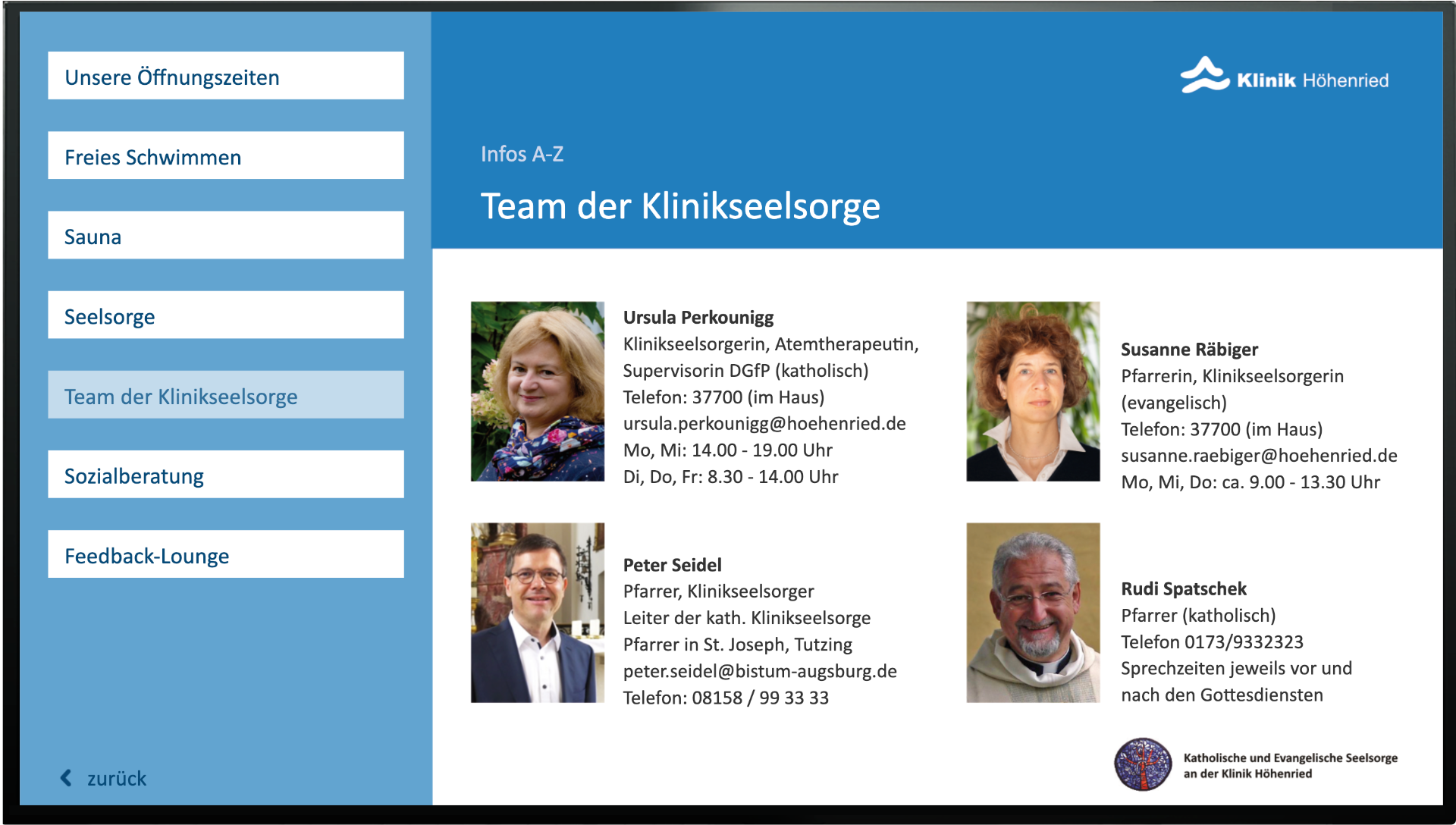Screen dimensions: 1456x825
Task: Click susanne.raebiger@hoehenried.de email address
Action: [1259, 455]
